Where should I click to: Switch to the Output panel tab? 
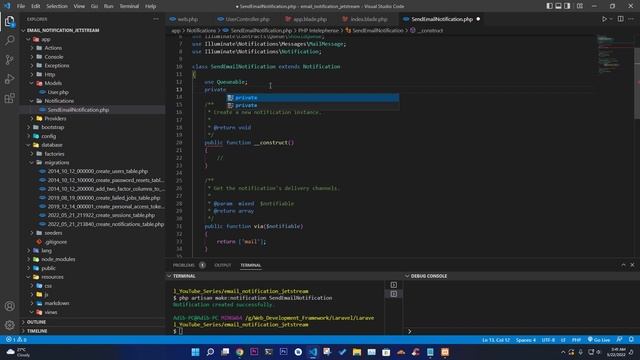click(222, 265)
